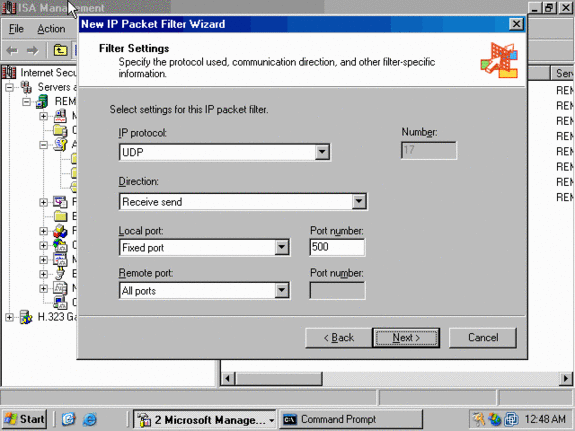Open the Remote port dropdown showing All ports
575x431 pixels.
tap(282, 291)
